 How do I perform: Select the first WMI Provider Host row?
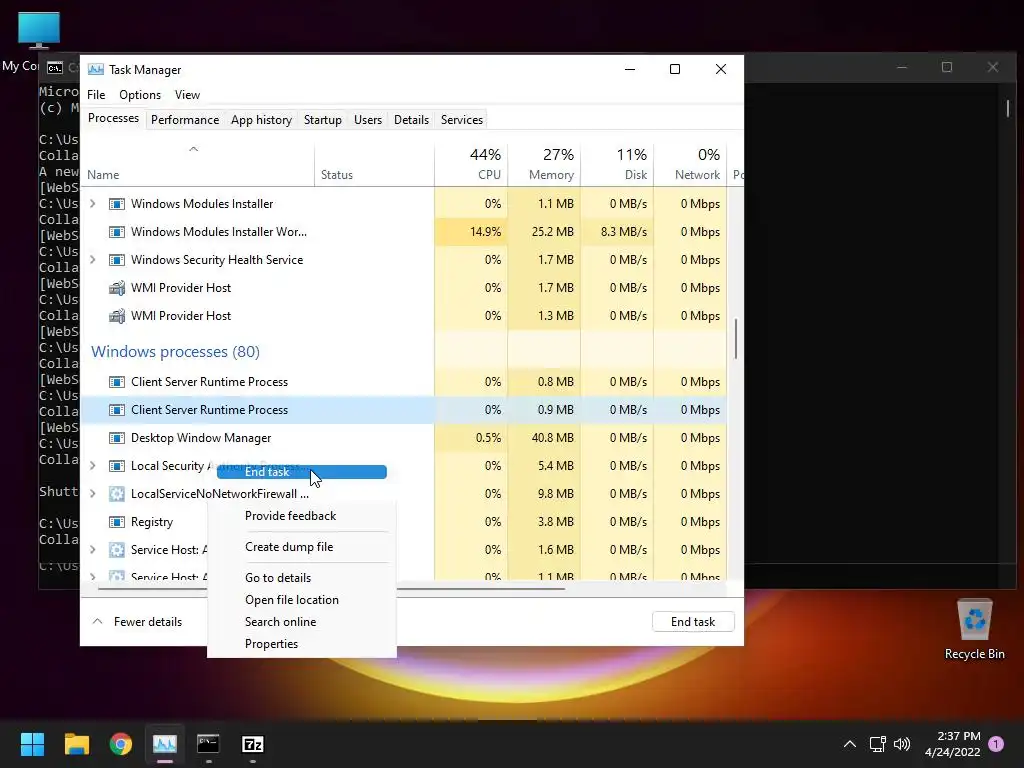[404, 288]
